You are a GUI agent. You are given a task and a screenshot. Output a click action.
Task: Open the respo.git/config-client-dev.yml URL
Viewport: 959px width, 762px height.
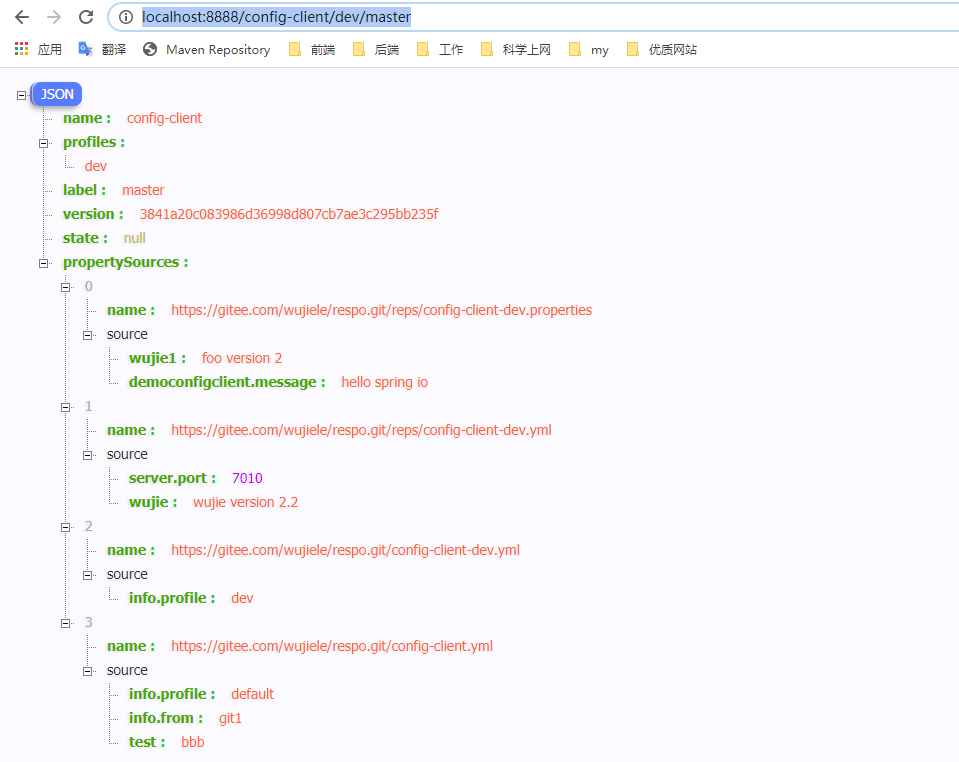[x=346, y=550]
